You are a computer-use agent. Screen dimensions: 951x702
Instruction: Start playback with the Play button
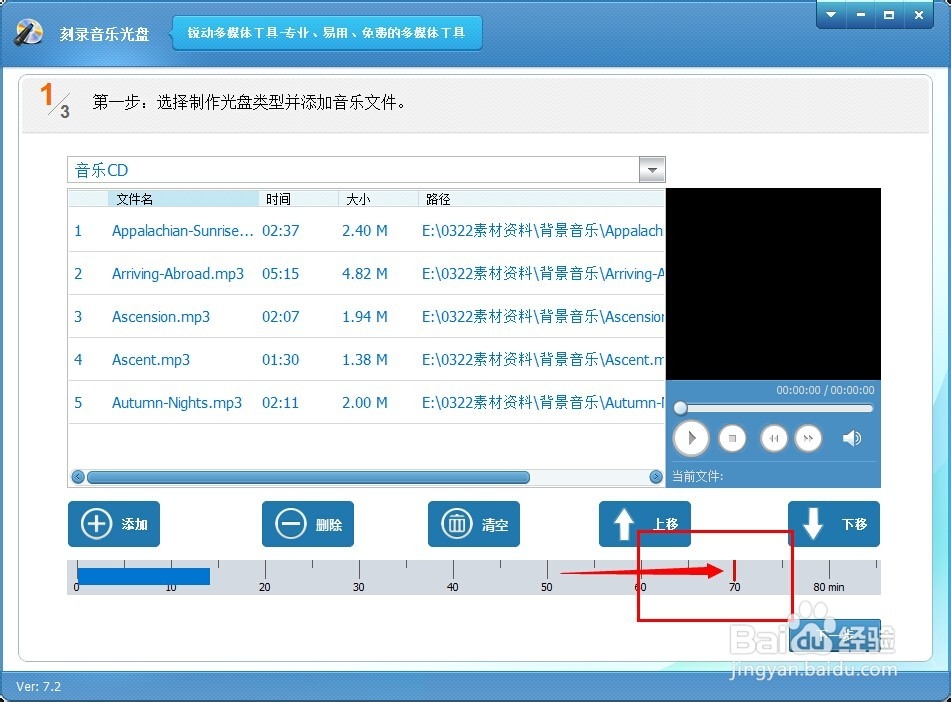(691, 437)
